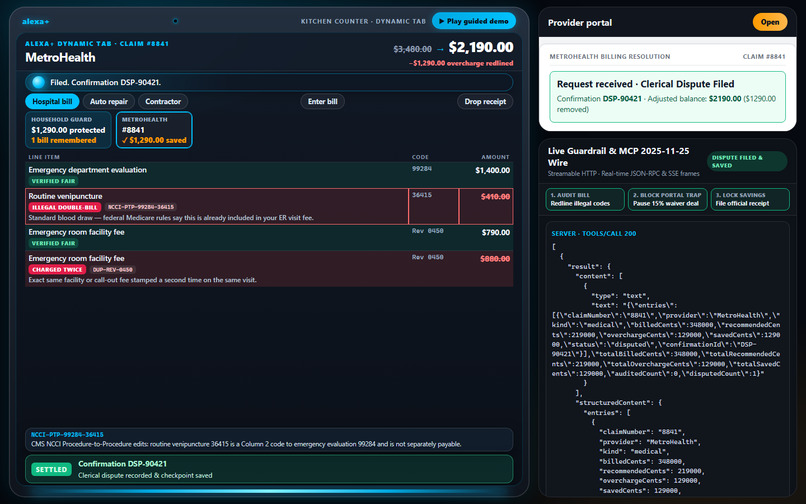Screen dimensions: 806x504
Task: Click the $790.00 amount
Action: pos(496,232)
